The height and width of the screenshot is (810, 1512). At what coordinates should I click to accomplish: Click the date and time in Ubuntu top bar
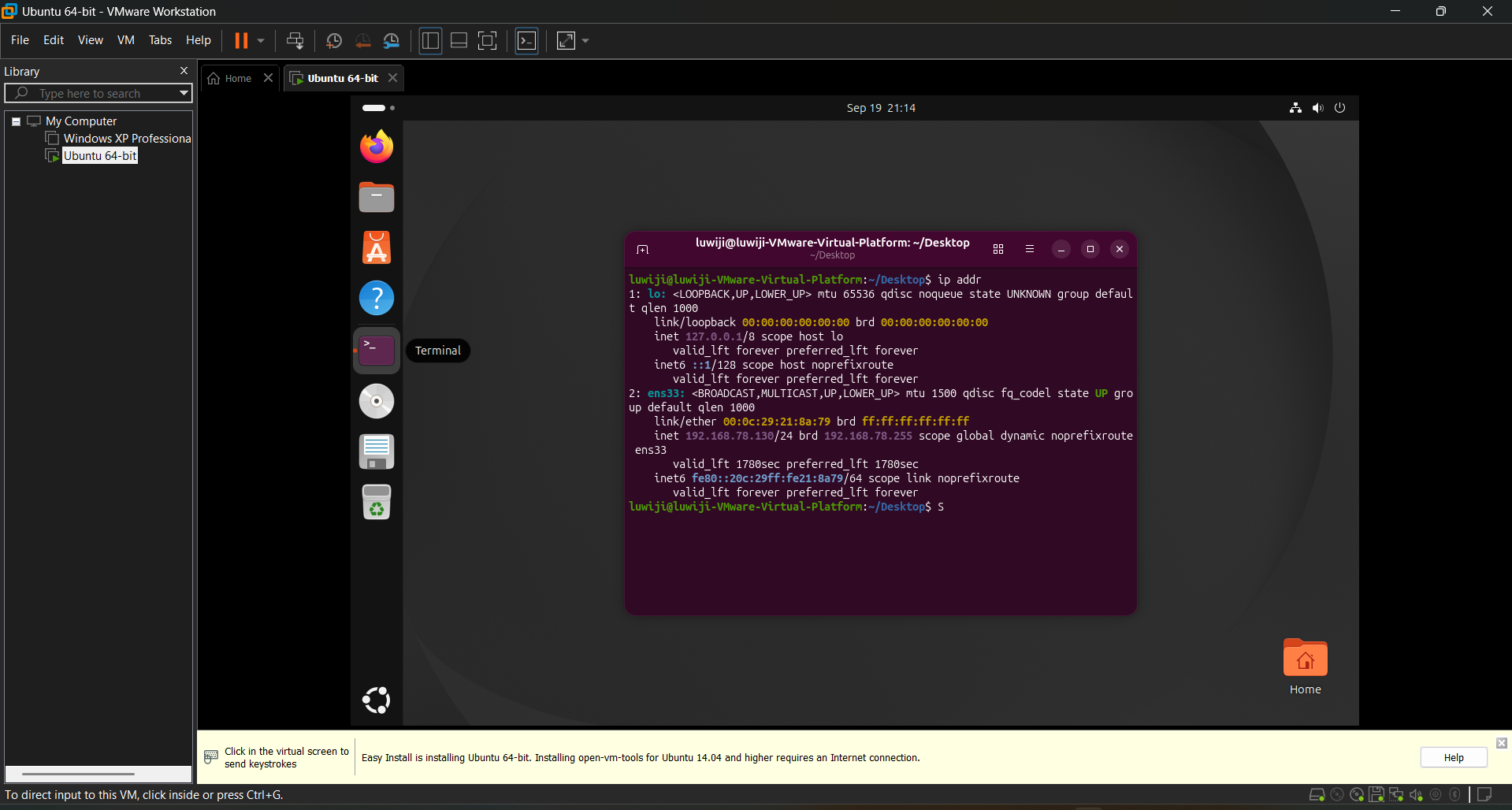pos(881,108)
